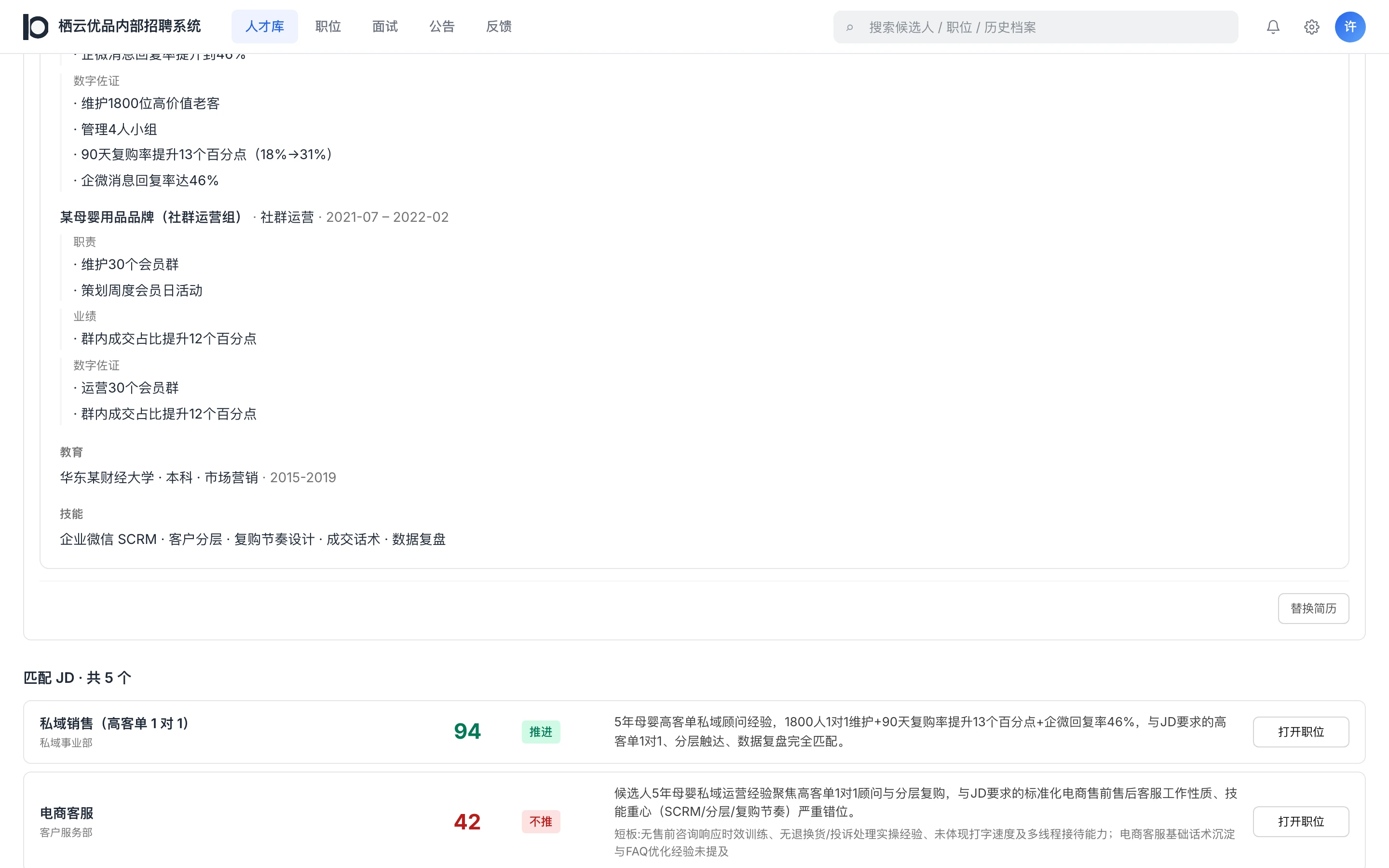
Task: Click the match score 94
Action: 467,732
